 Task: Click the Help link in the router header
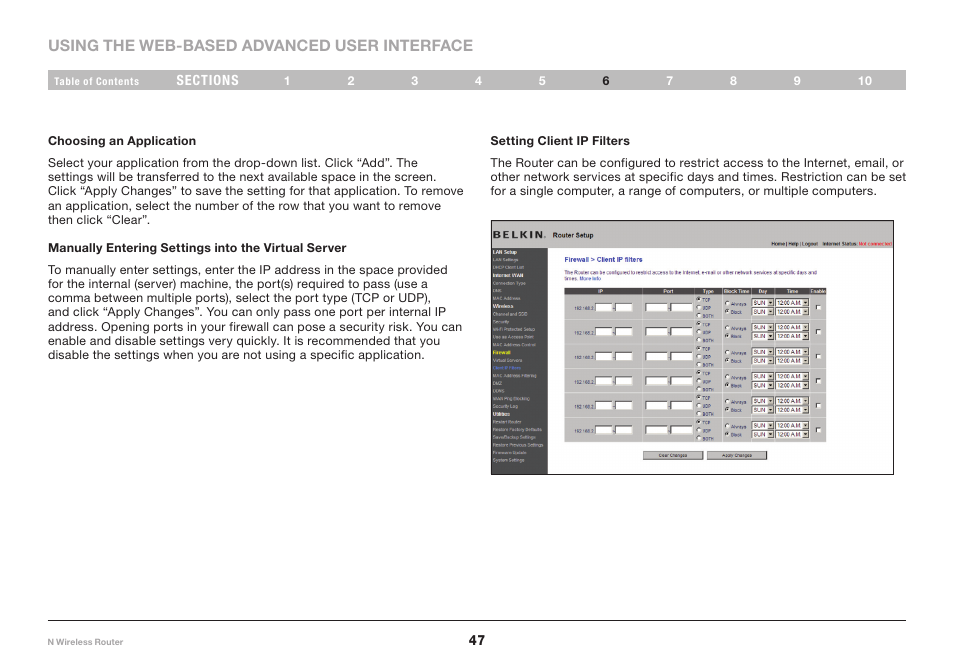tap(793, 244)
